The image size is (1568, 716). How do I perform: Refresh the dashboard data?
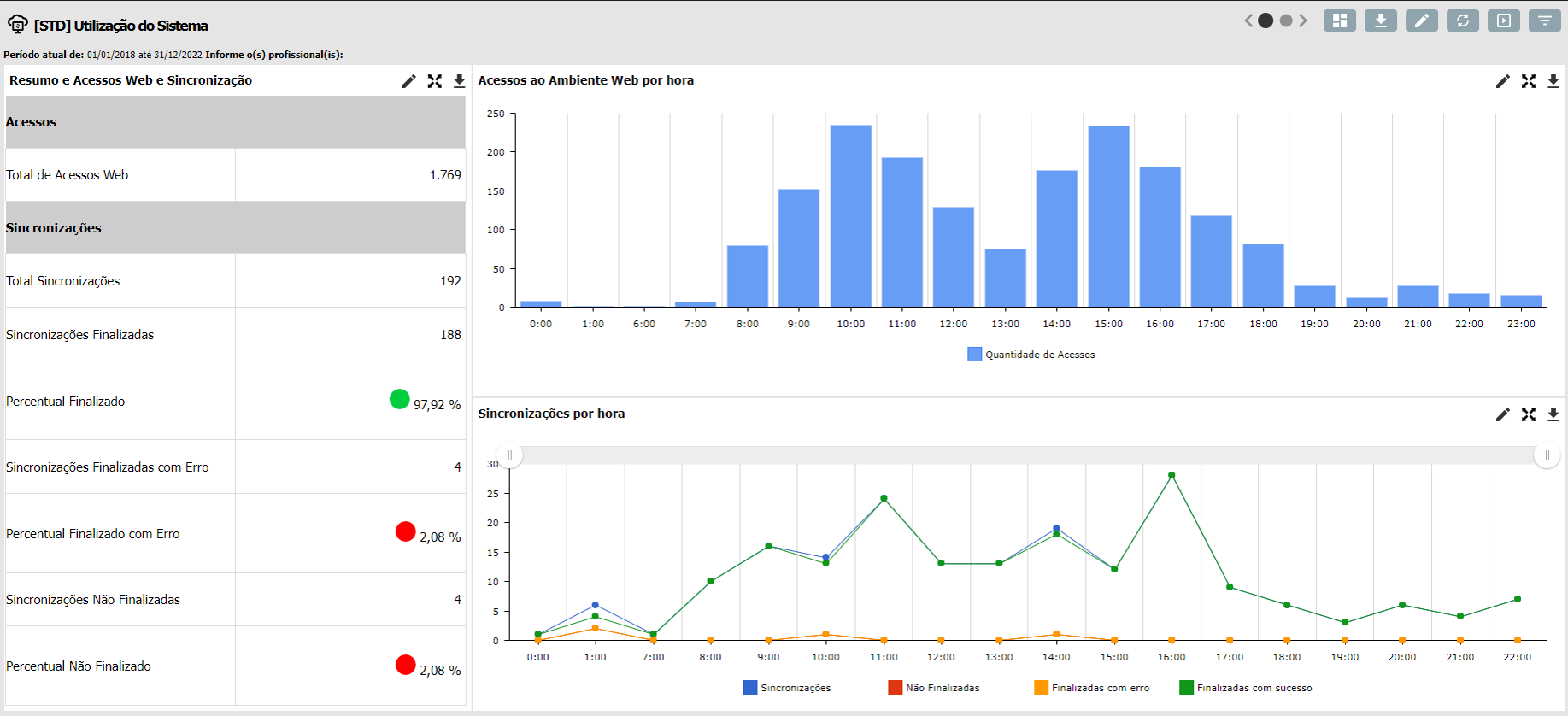[x=1463, y=21]
